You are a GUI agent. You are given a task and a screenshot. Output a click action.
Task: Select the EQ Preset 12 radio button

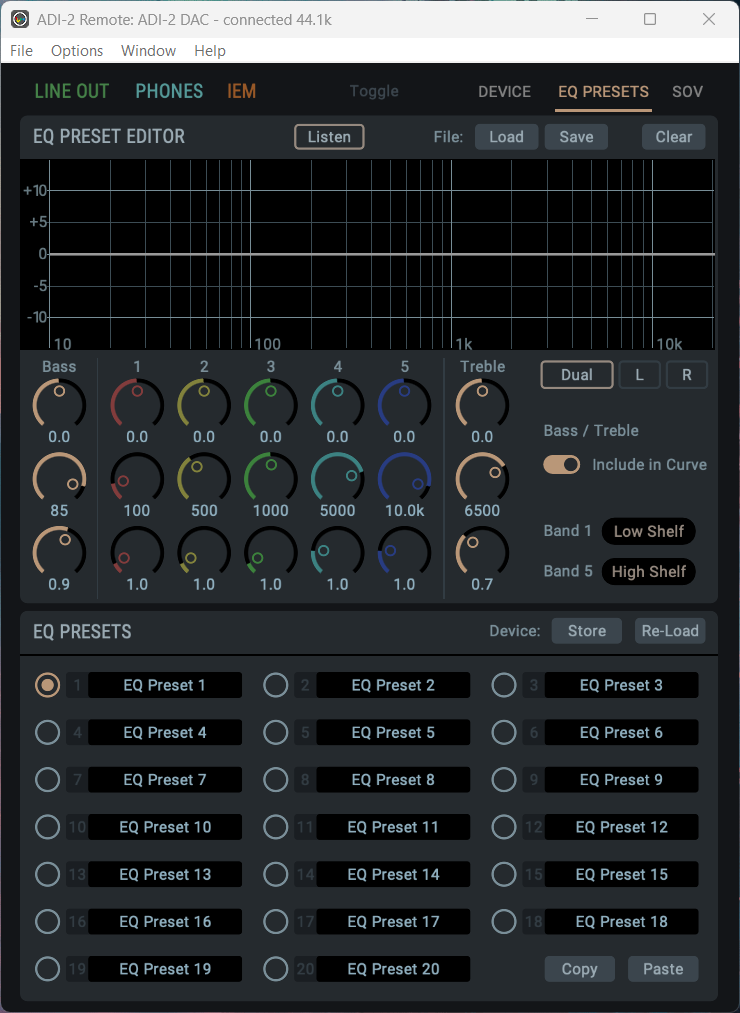point(504,827)
